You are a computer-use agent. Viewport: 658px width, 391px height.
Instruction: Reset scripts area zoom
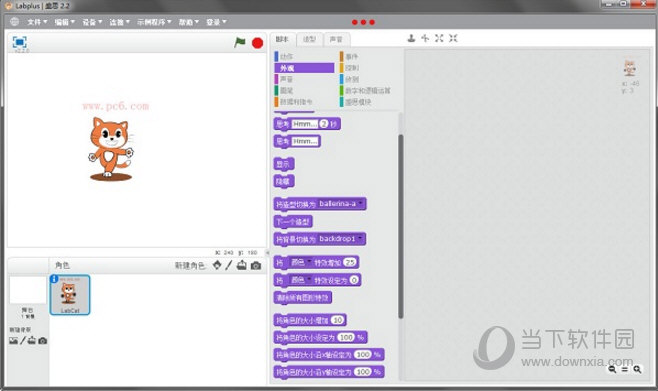pos(625,369)
